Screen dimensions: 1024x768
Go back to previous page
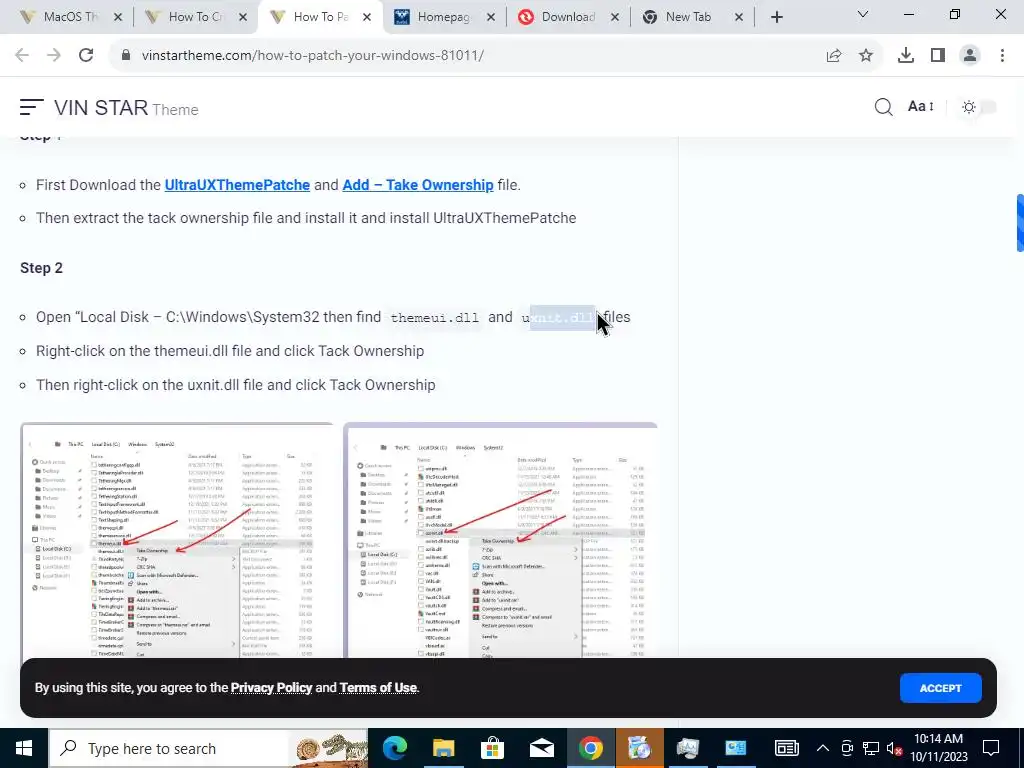click(22, 56)
